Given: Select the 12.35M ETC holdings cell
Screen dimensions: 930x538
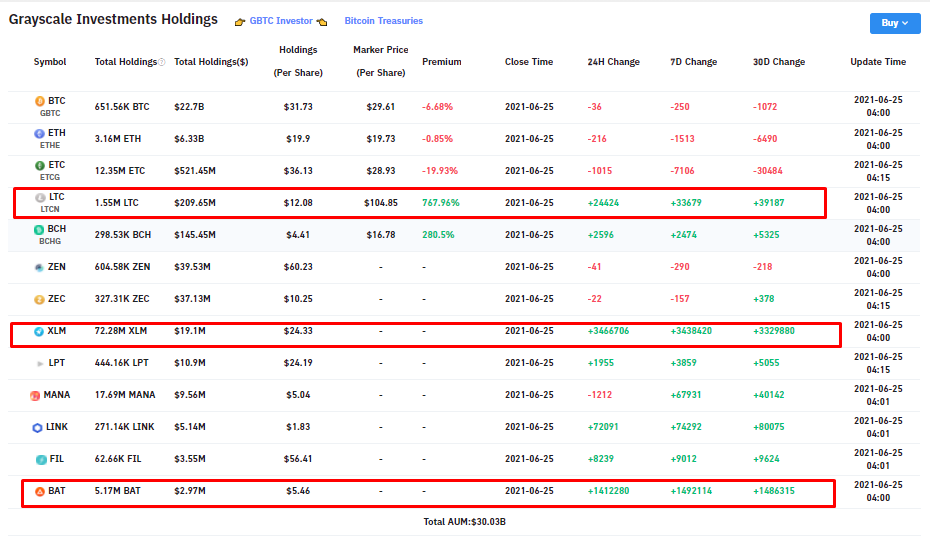Looking at the screenshot, I should (x=120, y=171).
